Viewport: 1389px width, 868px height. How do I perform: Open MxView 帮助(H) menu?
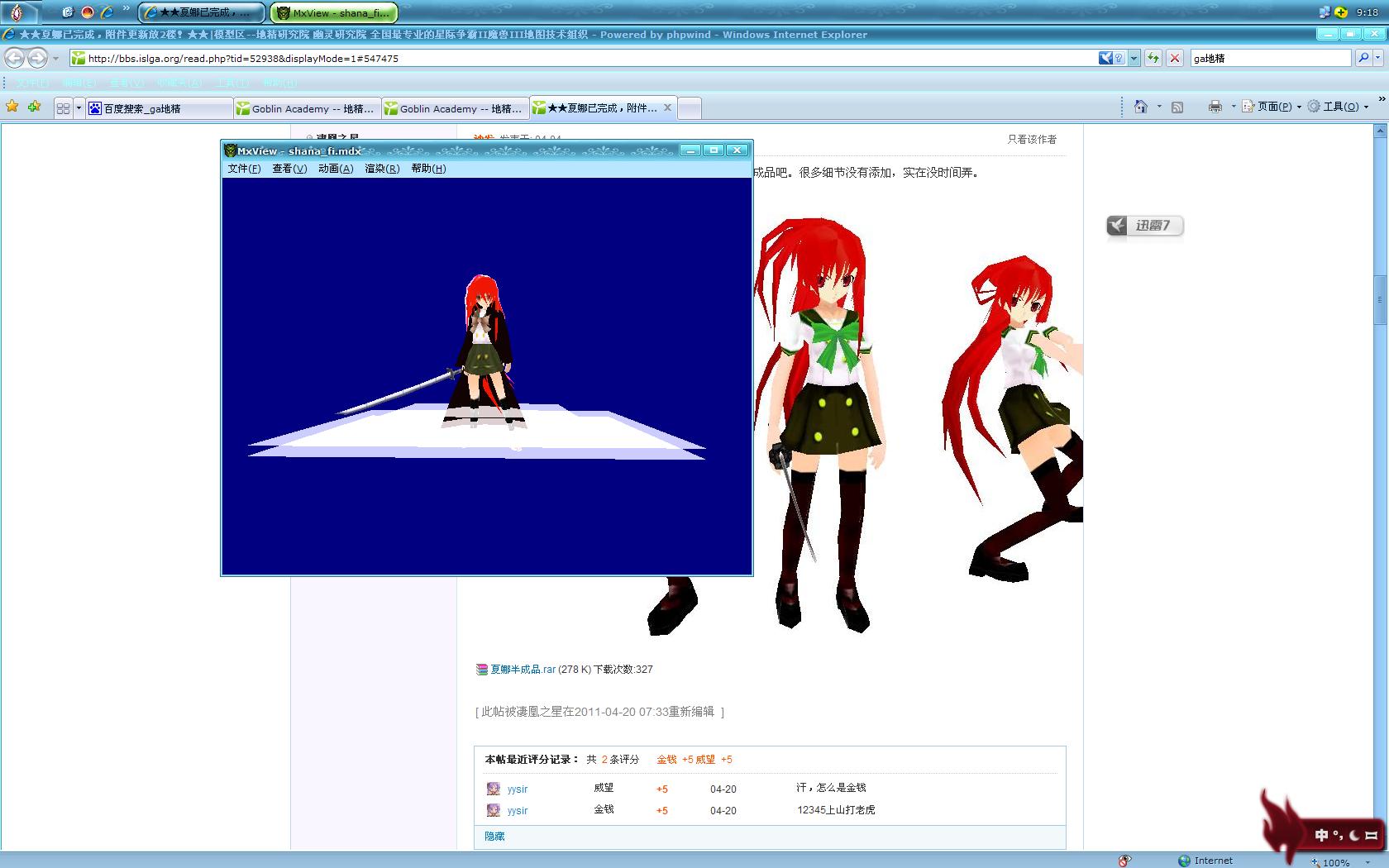click(428, 169)
